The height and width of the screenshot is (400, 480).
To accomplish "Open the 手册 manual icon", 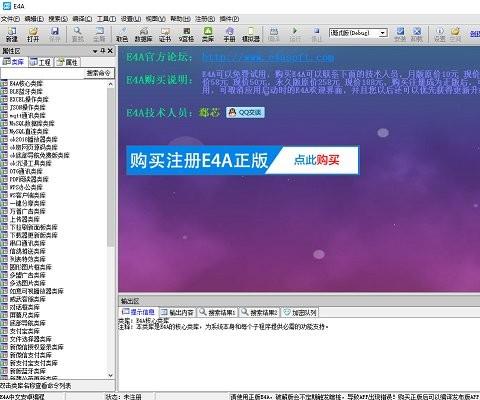I will 229,34.
